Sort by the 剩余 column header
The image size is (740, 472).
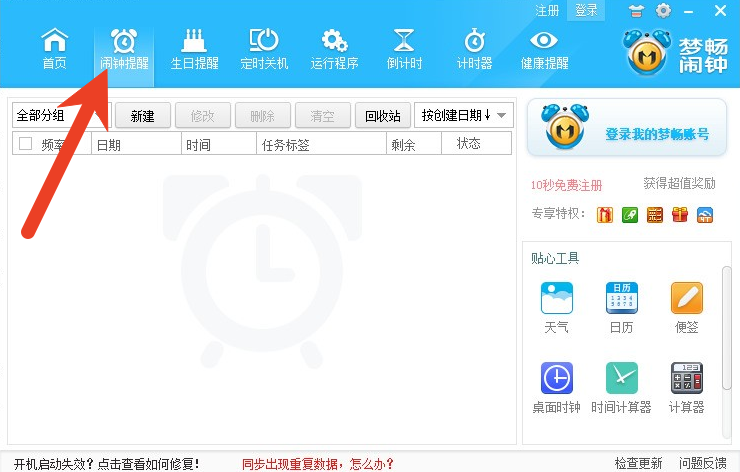coord(414,143)
